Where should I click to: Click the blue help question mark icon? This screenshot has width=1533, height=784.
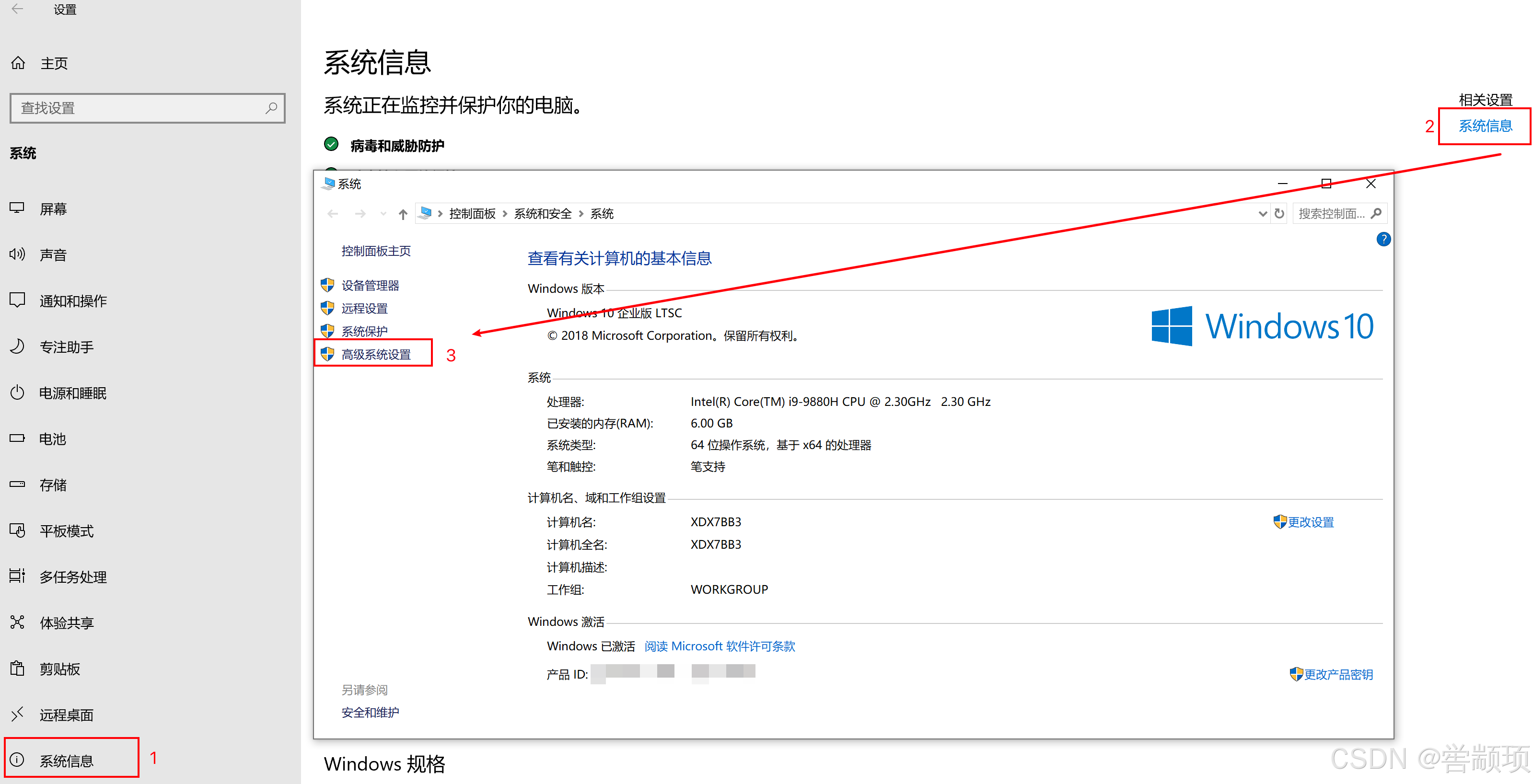click(x=1383, y=239)
